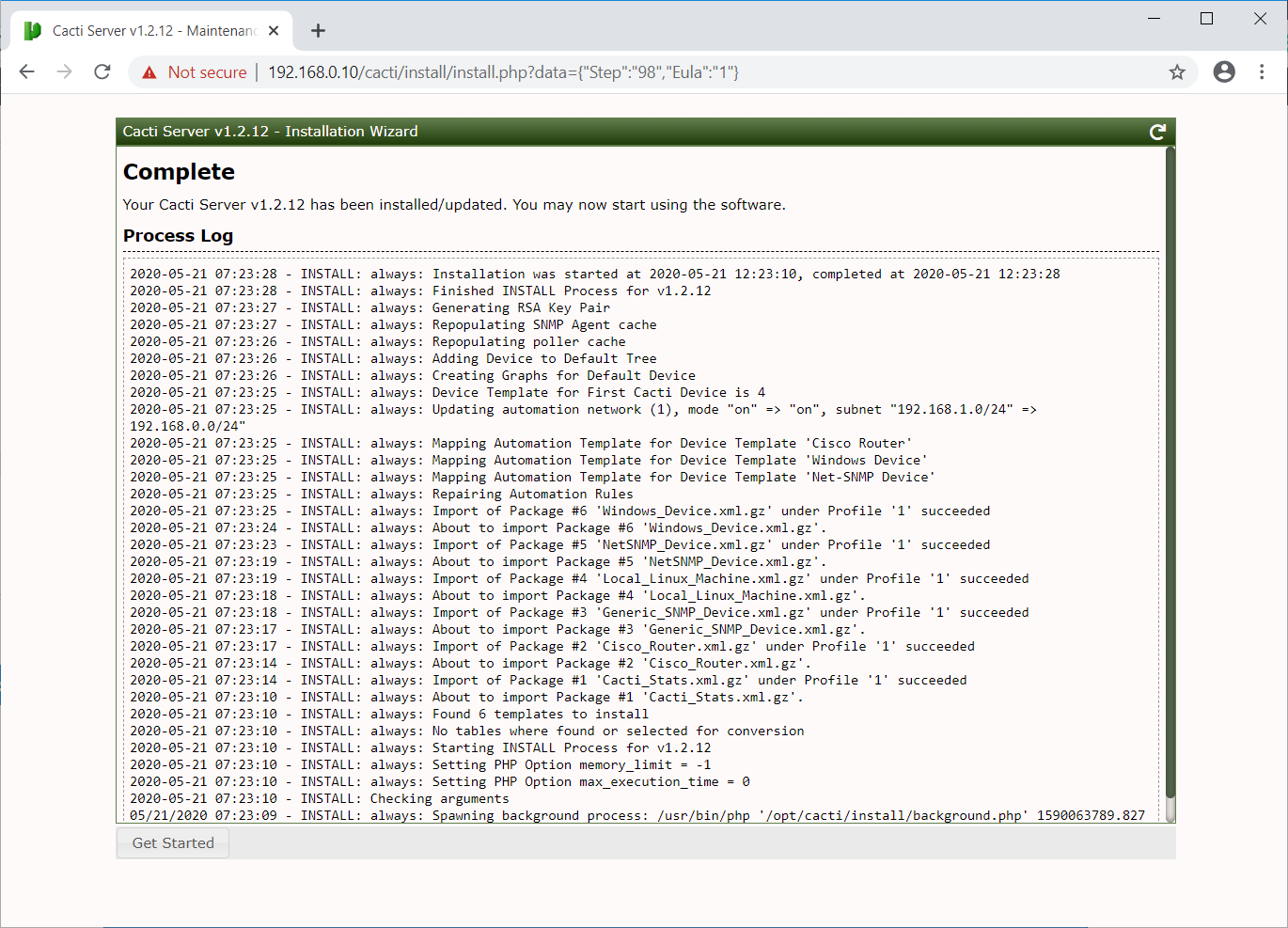Click log line 'Starting INSTALL Process for v1.2.12'
Image resolution: width=1288 pixels, height=928 pixels.
pyautogui.click(x=420, y=747)
